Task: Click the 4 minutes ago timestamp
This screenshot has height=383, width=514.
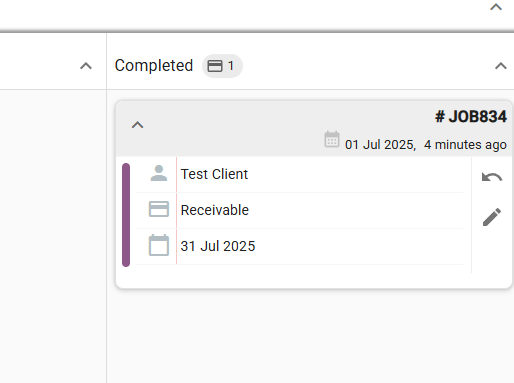Action: [x=465, y=145]
